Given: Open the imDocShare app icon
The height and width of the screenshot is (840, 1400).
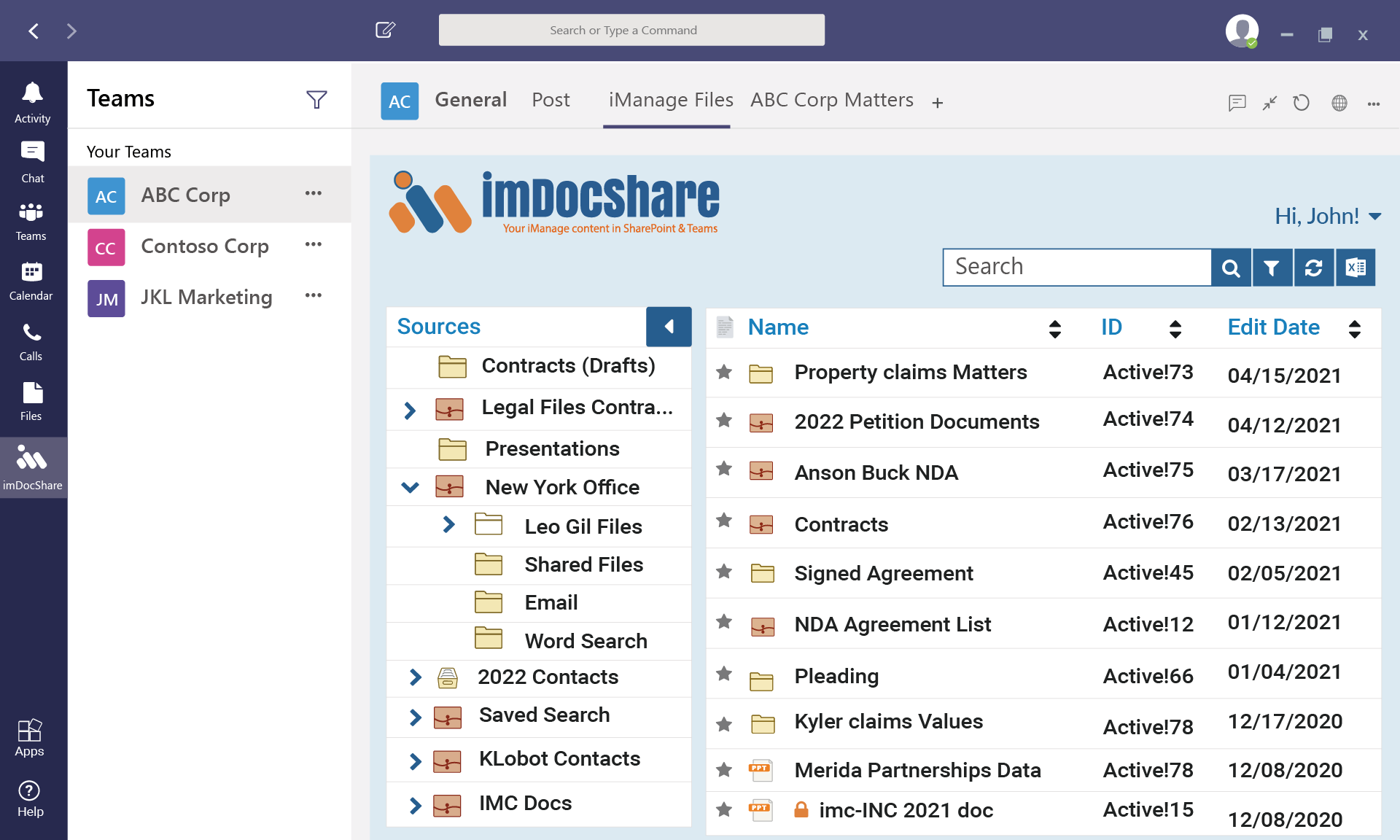Looking at the screenshot, I should point(33,467).
